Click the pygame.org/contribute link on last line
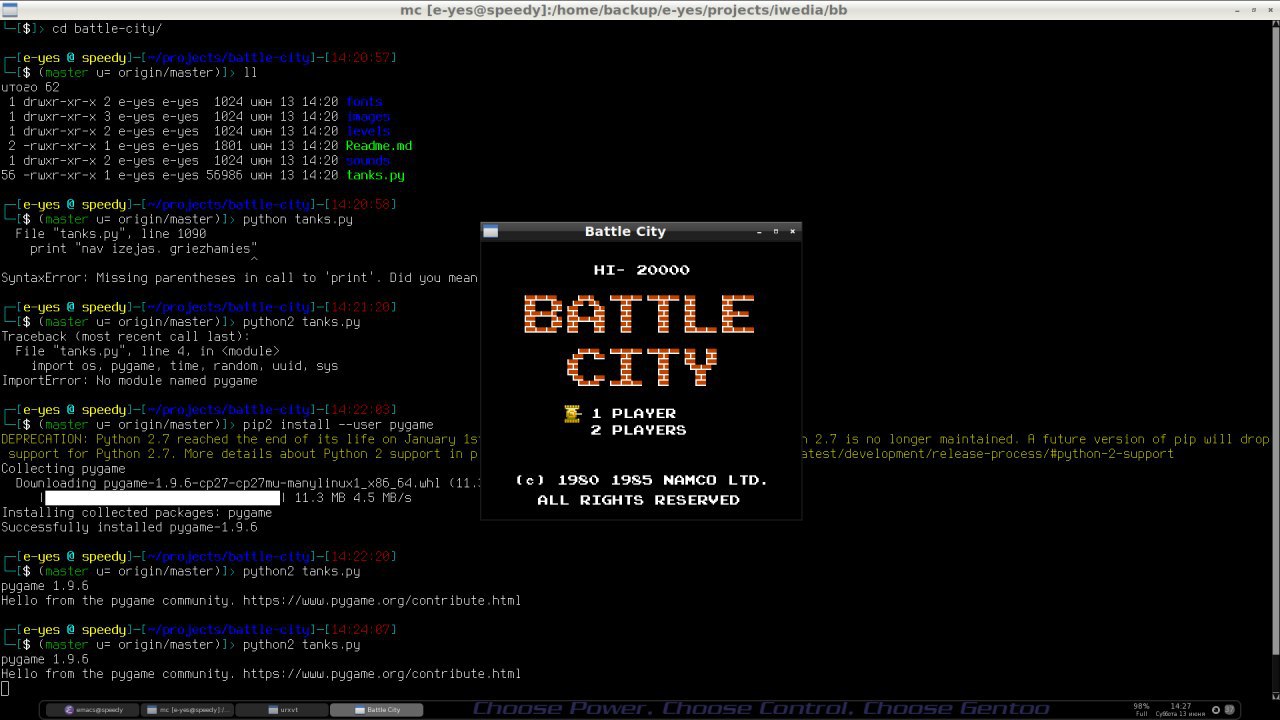The image size is (1280, 720). tap(382, 674)
